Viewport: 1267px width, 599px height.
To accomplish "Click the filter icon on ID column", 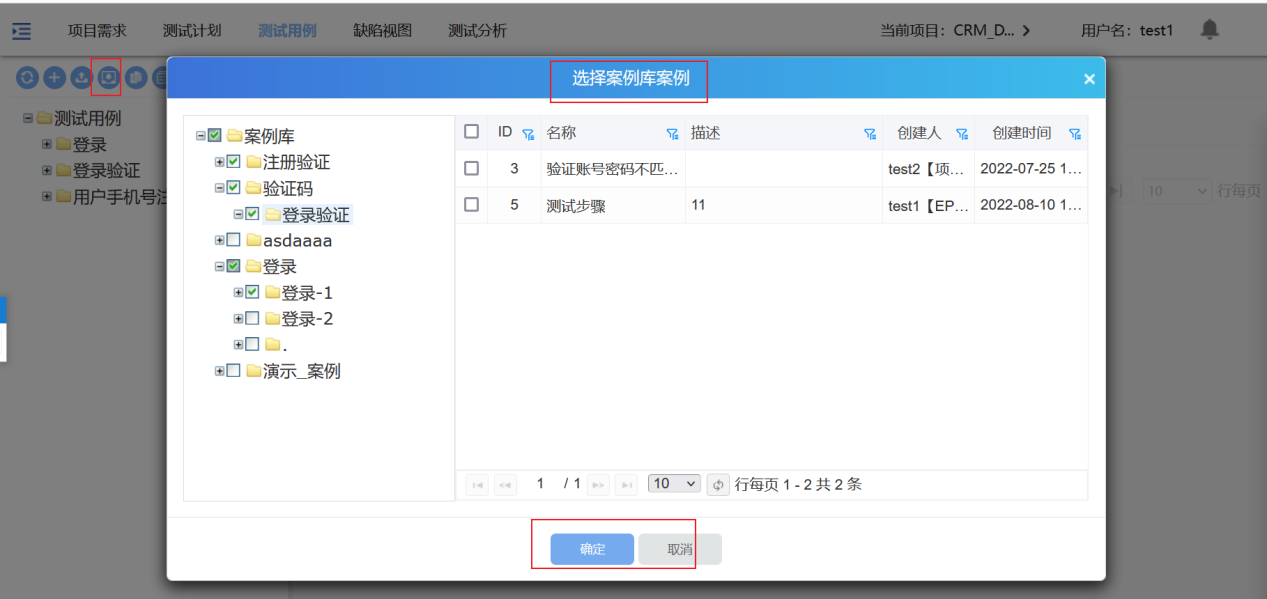I will point(528,134).
